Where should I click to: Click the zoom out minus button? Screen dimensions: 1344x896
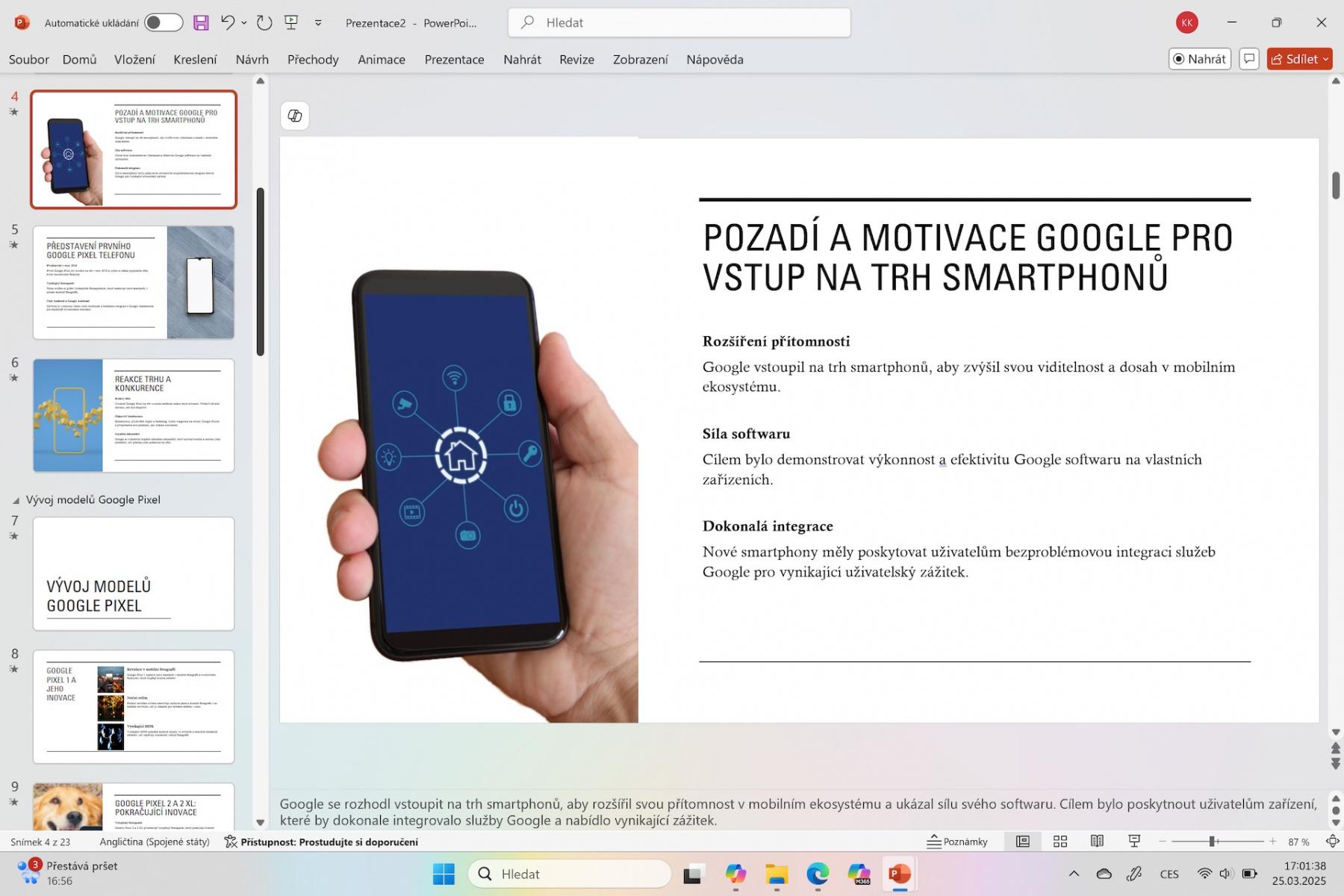(x=1163, y=841)
